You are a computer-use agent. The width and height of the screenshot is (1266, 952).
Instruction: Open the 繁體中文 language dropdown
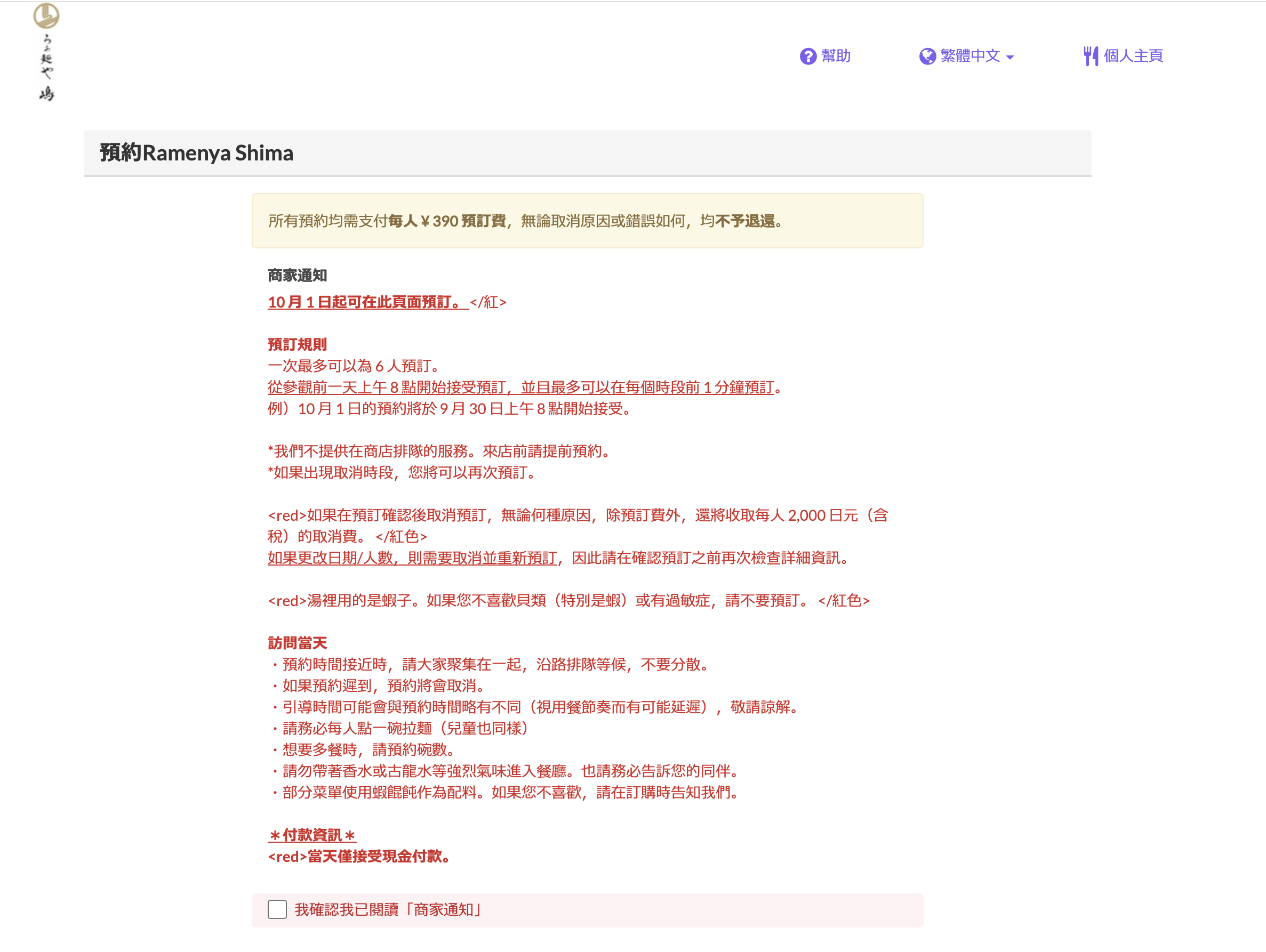967,56
